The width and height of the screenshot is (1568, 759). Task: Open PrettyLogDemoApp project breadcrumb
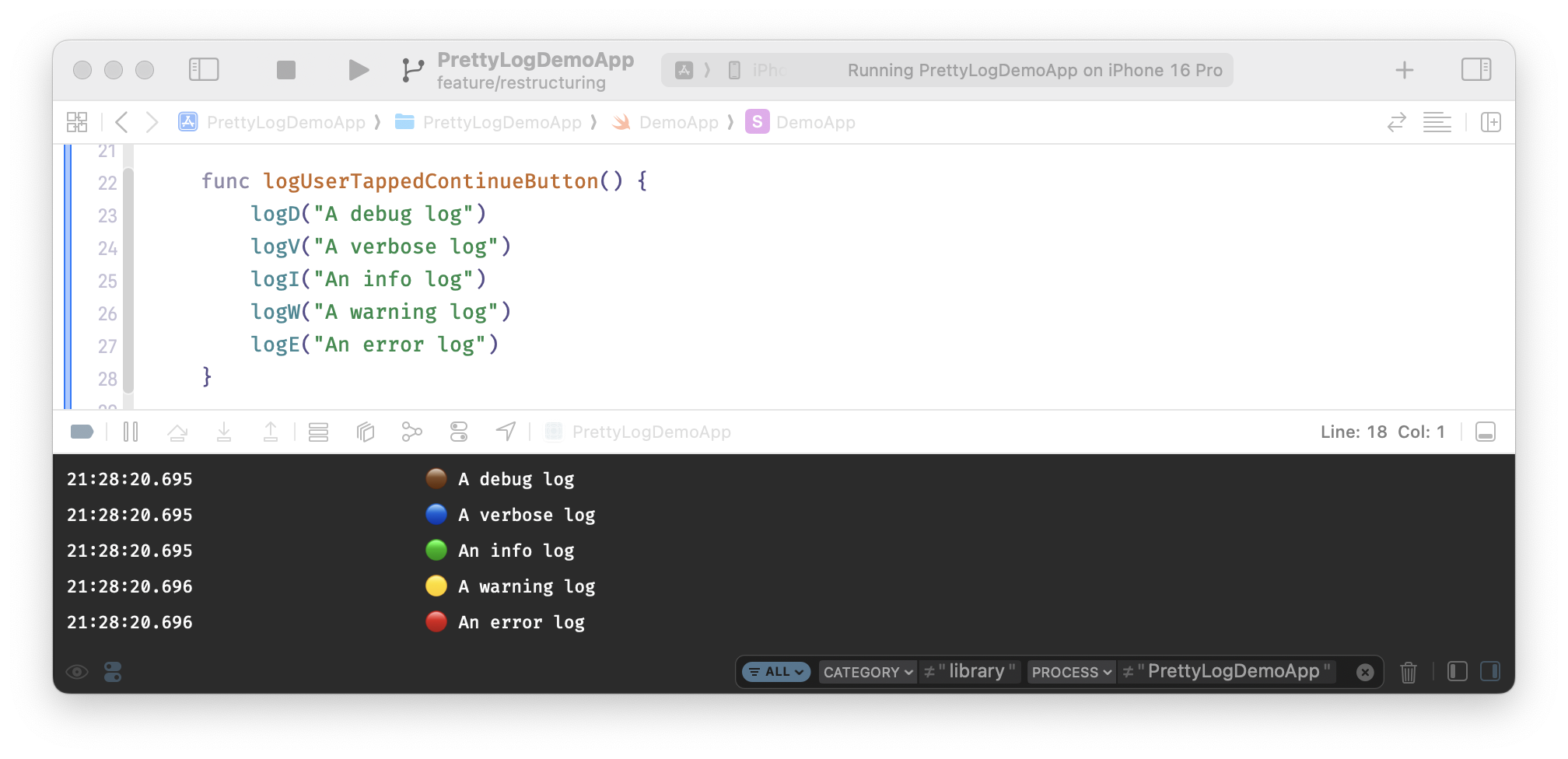[272, 122]
